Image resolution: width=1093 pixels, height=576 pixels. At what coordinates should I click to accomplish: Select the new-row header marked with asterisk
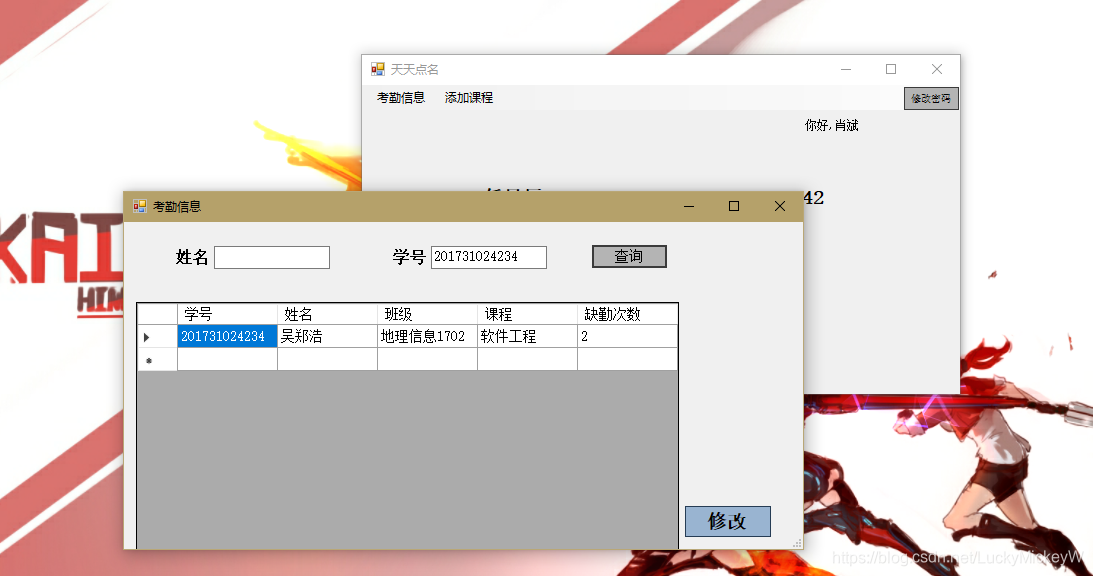click(158, 360)
